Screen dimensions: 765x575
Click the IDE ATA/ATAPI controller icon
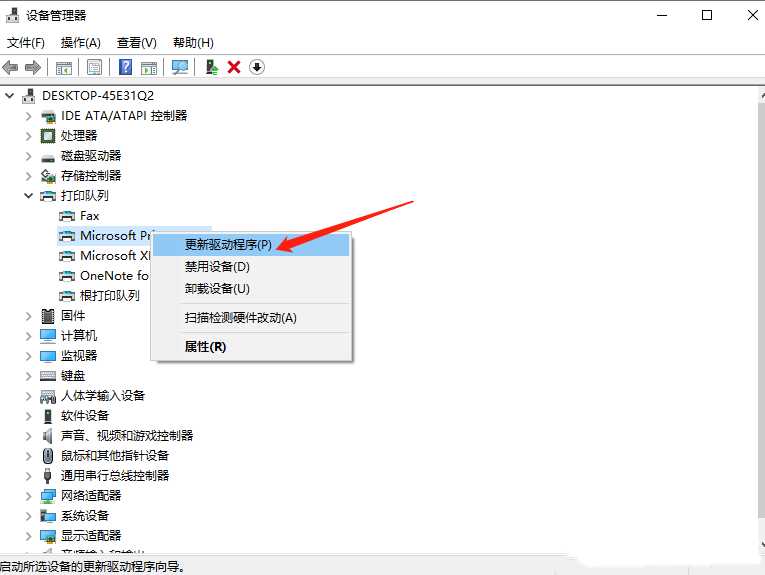[x=48, y=116]
